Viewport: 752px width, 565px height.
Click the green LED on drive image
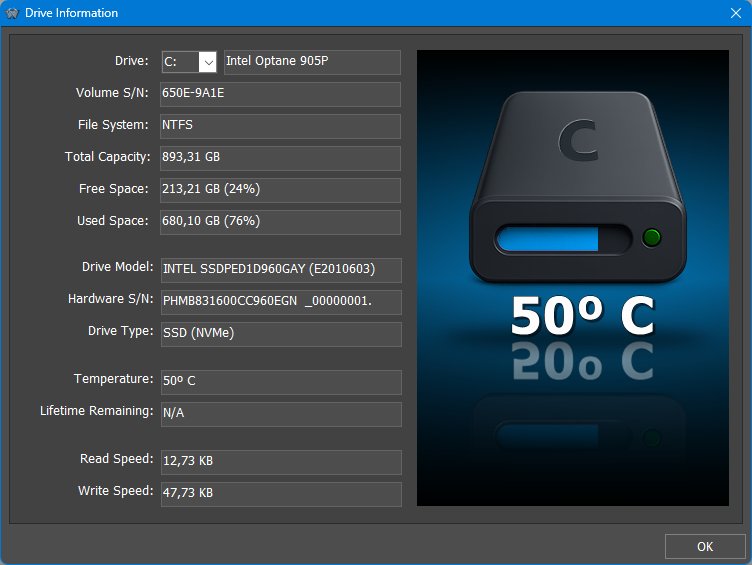(651, 237)
